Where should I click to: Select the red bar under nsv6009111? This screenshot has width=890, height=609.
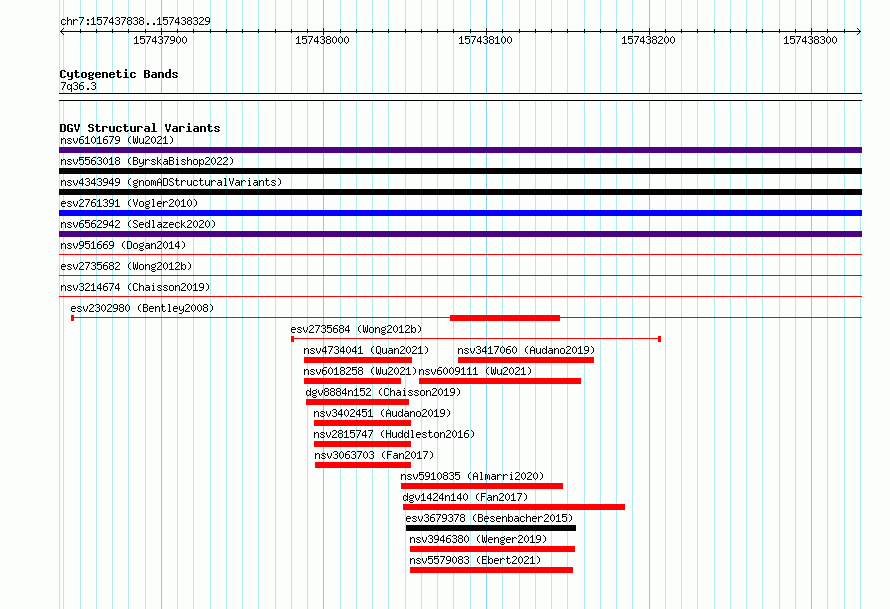499,381
